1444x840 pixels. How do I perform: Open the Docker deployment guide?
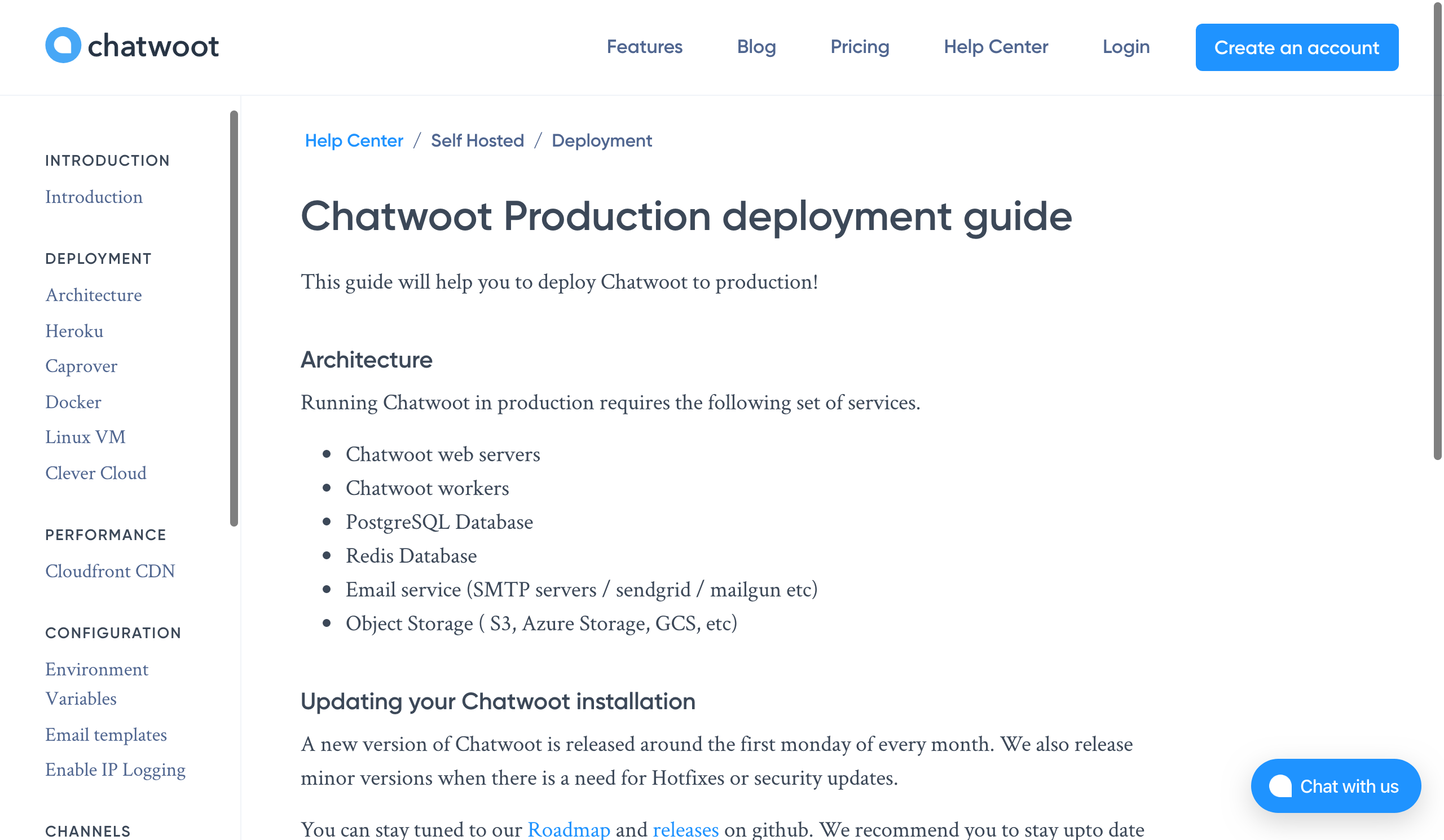[x=73, y=402]
